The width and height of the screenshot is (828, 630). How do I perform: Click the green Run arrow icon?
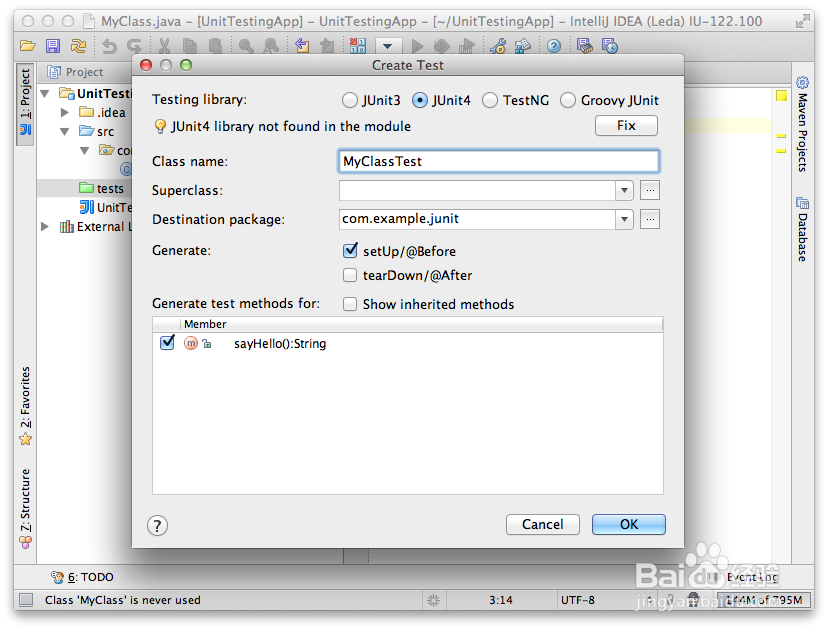(x=417, y=46)
